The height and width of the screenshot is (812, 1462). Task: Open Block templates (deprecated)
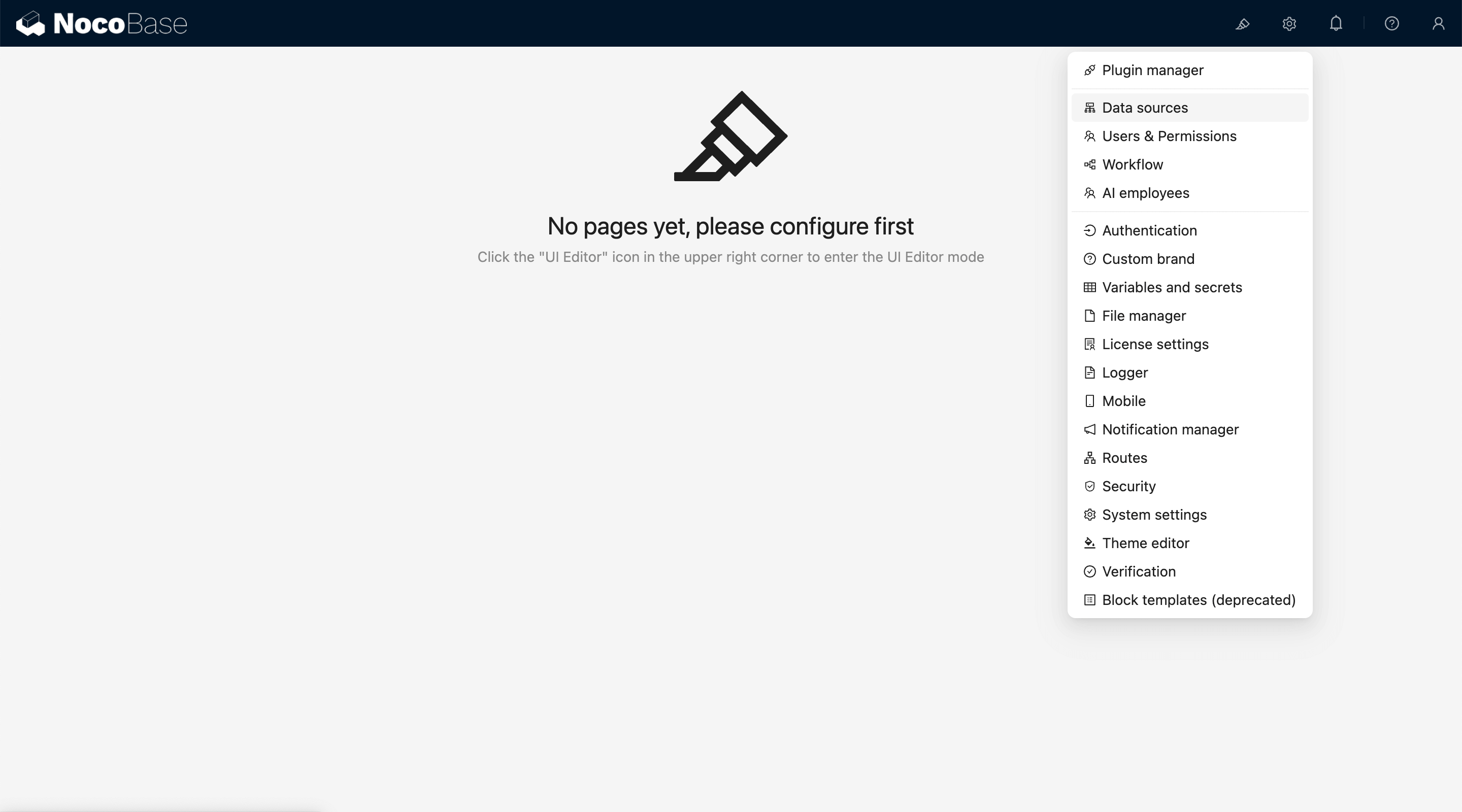coord(1198,600)
